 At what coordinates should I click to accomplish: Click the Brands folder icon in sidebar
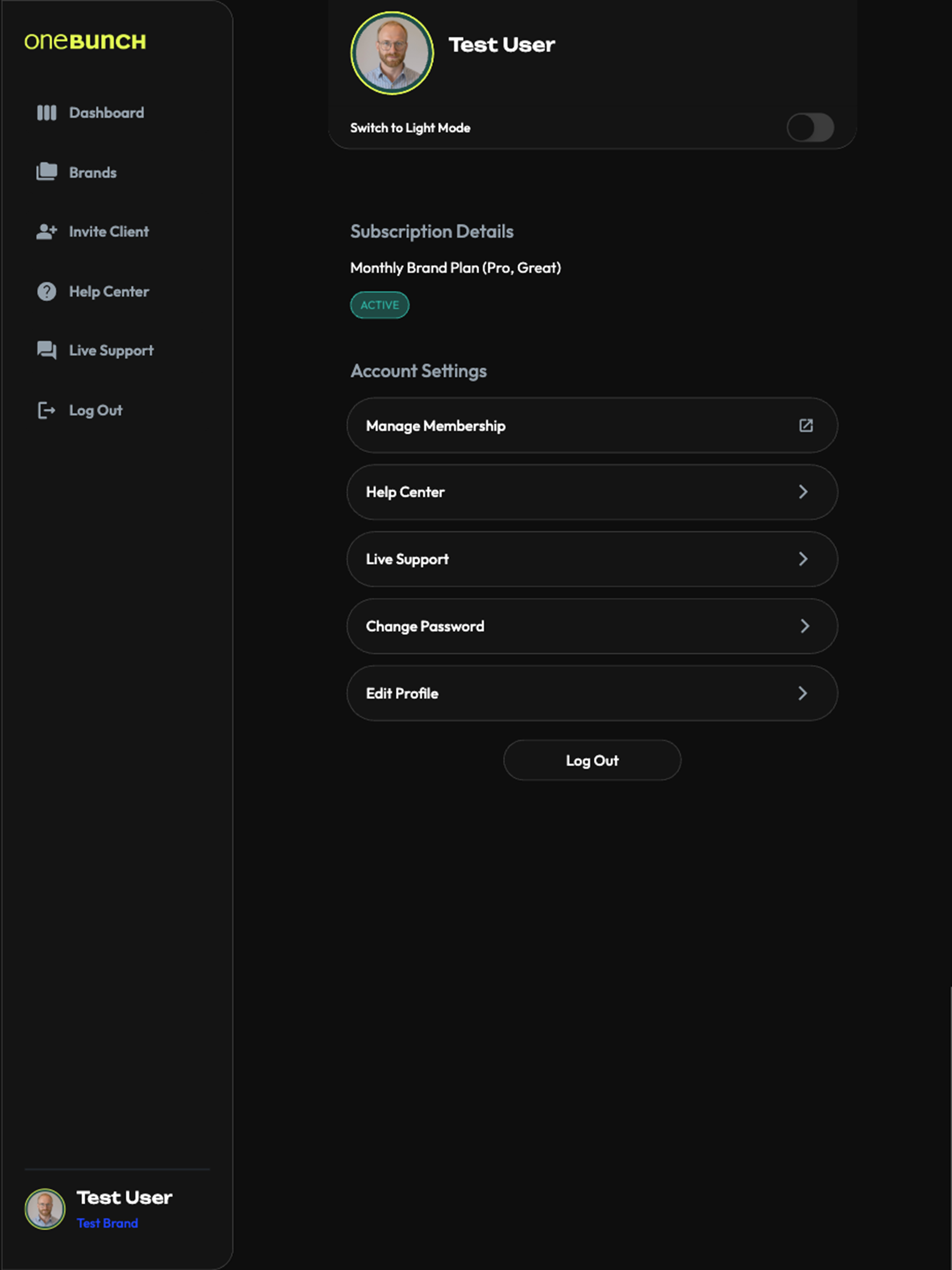point(46,172)
